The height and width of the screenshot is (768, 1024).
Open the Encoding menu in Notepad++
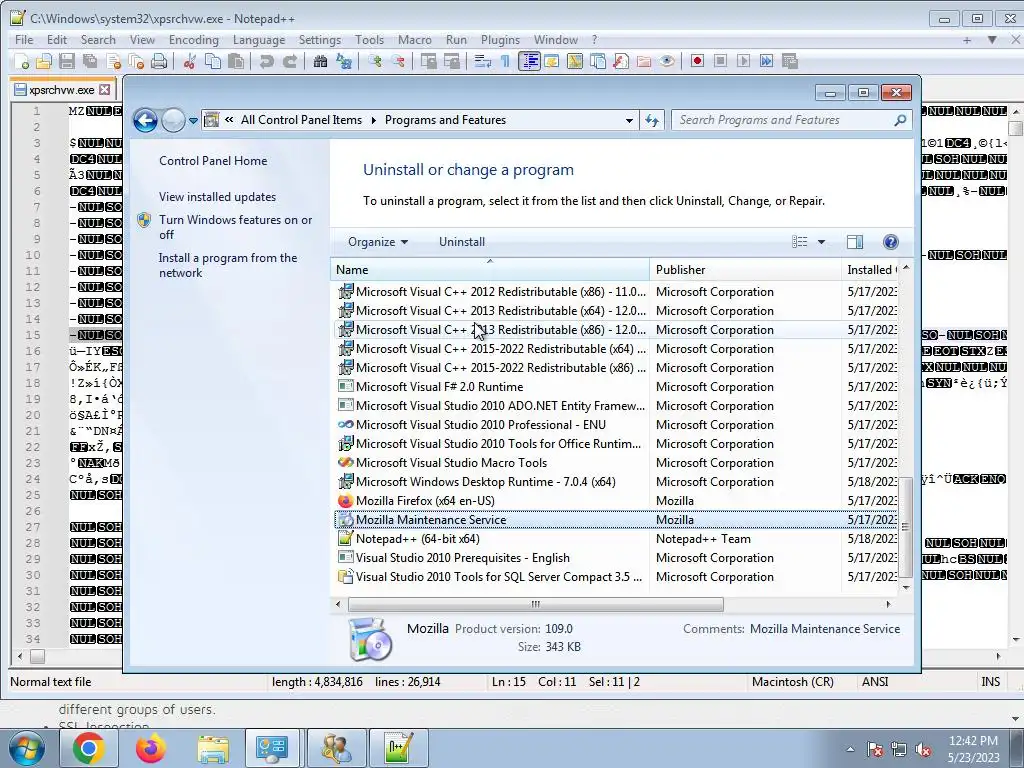(194, 40)
